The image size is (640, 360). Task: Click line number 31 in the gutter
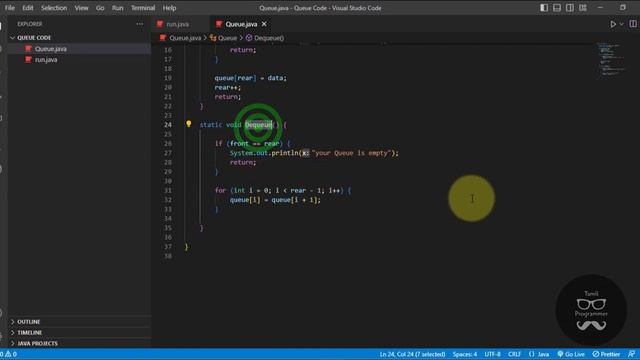[168, 191]
